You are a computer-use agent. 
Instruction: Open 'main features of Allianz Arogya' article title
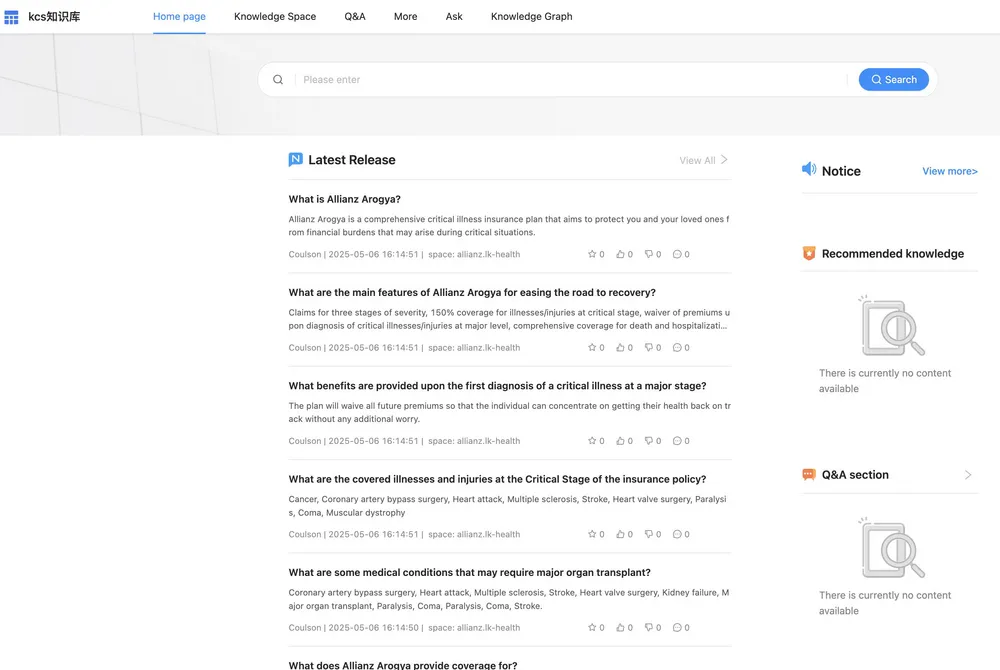point(472,293)
